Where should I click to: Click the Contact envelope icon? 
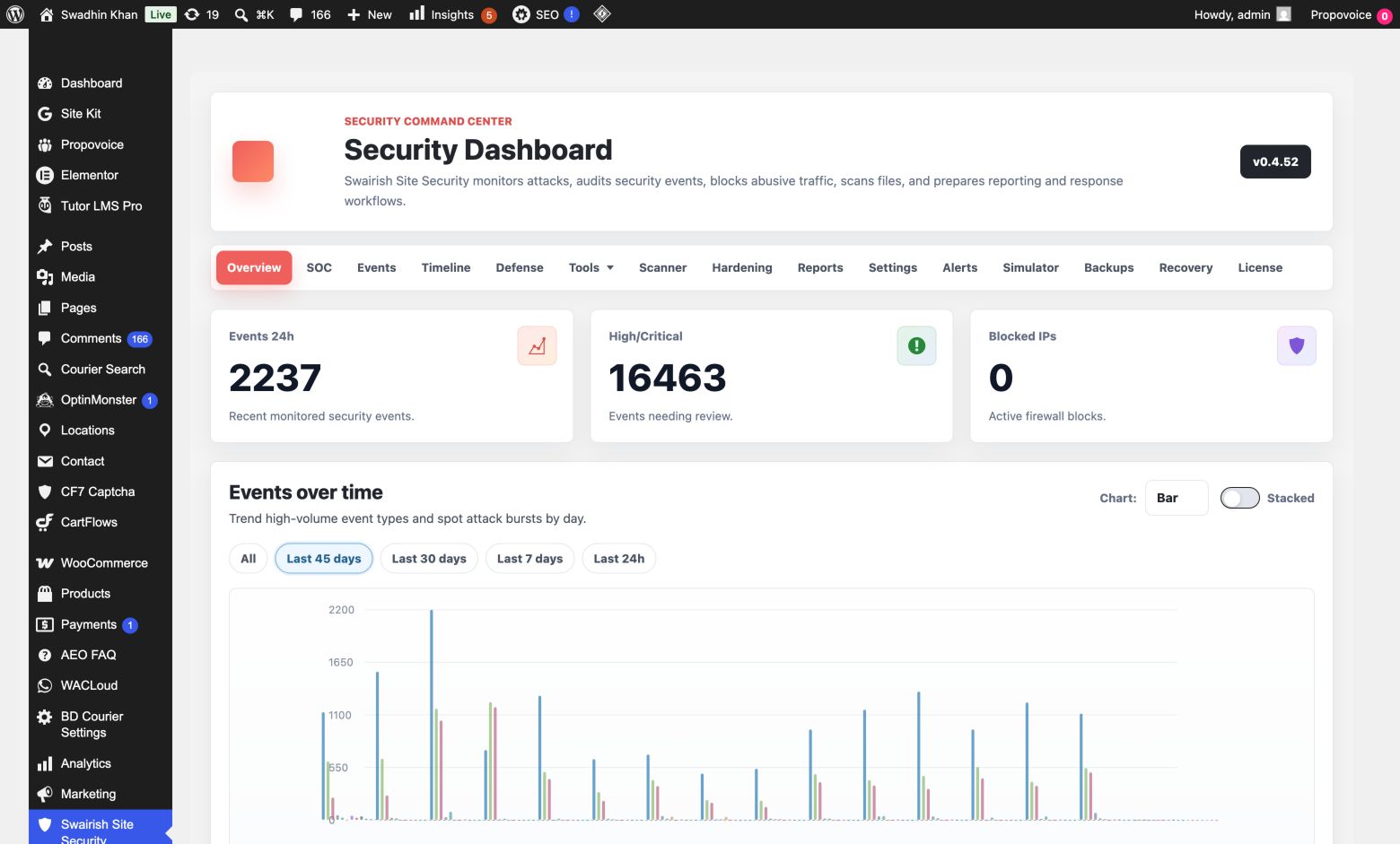pos(45,461)
